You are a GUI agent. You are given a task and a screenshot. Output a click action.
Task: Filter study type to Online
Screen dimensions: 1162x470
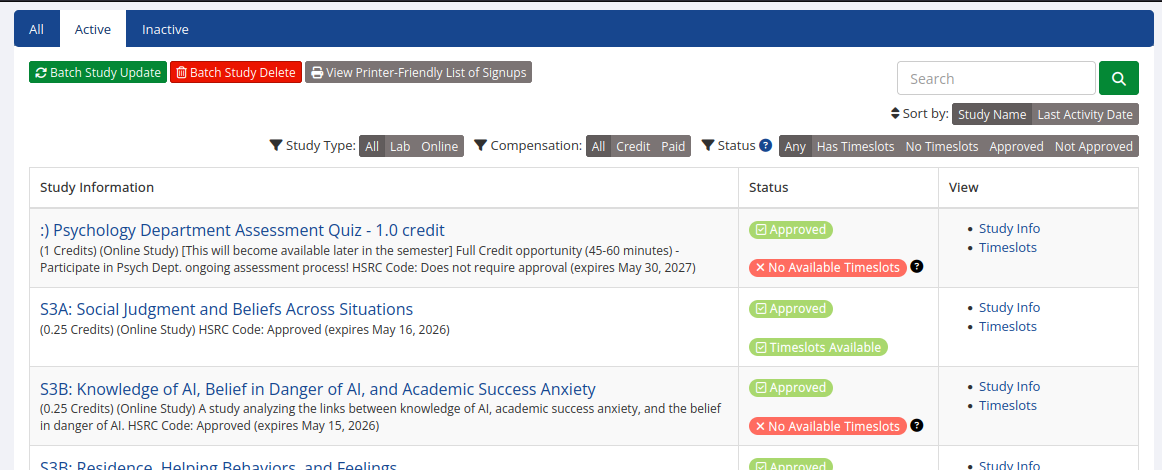click(439, 147)
